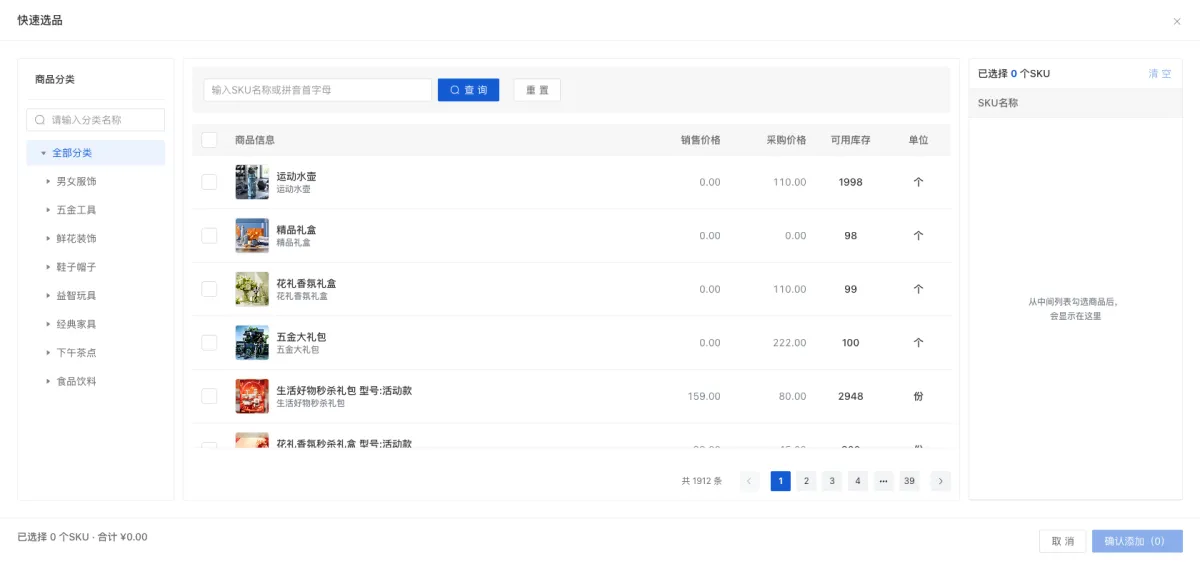Toggle the select-all checkbox in table header
This screenshot has height=564, width=1200.
coord(209,140)
